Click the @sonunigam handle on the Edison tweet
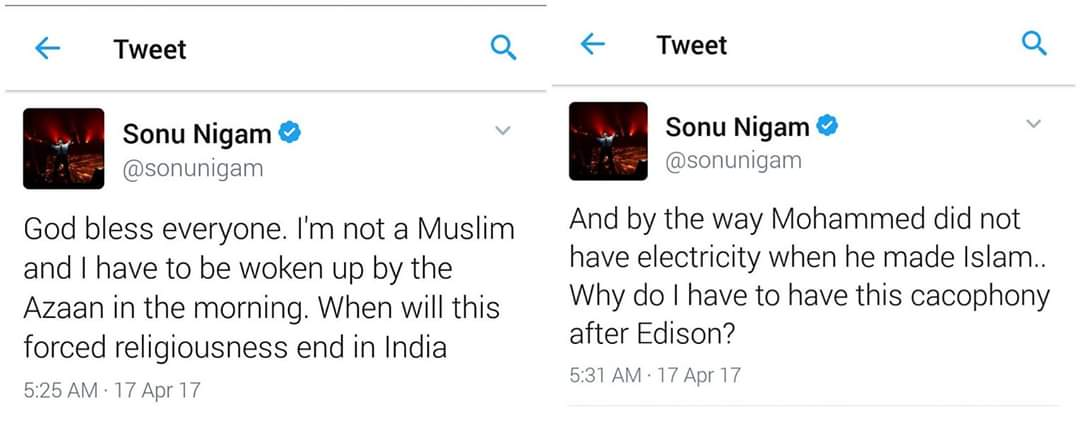Viewport: 1080px width, 425px height. point(733,160)
